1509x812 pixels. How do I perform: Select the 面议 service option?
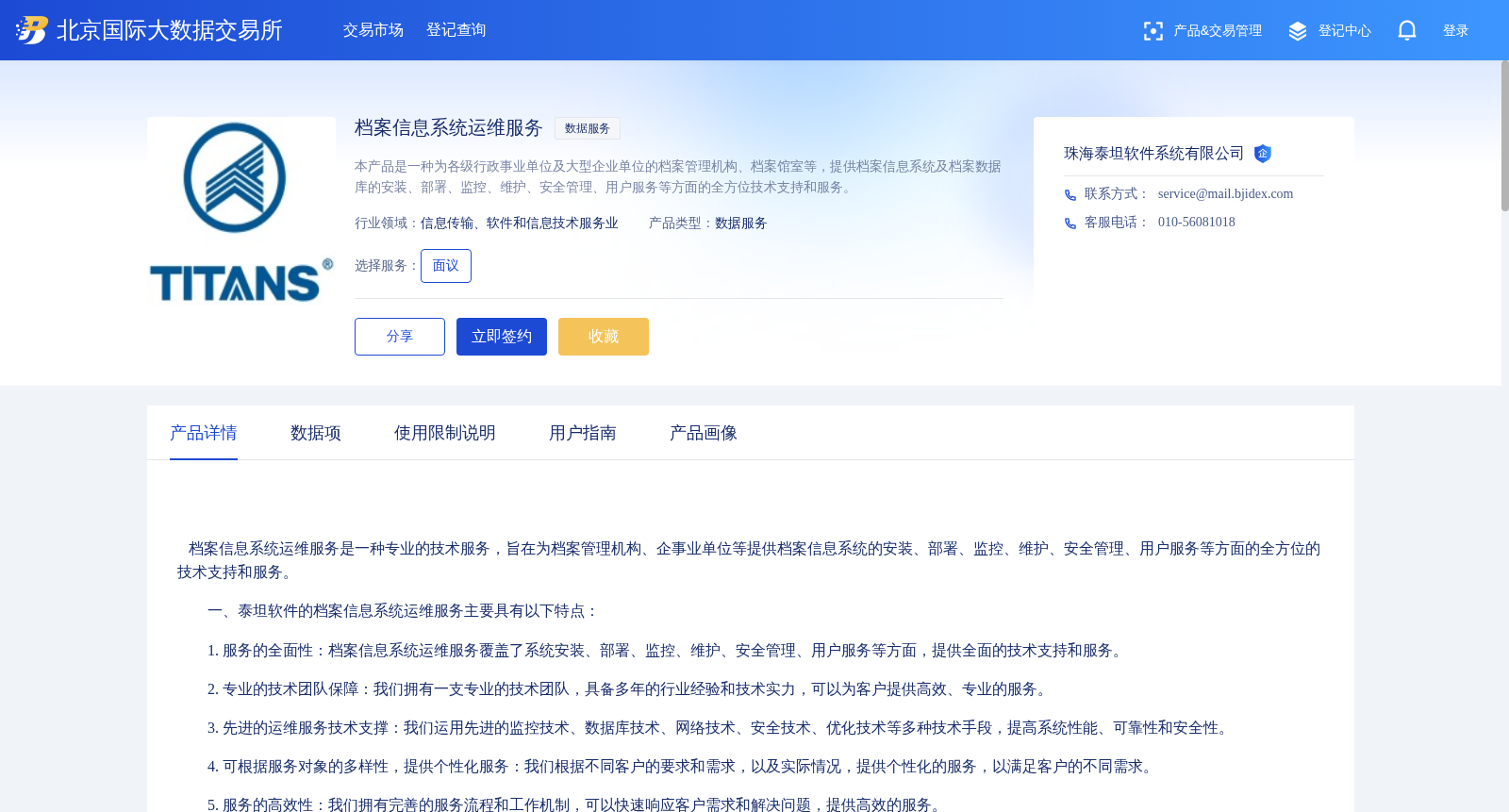coord(446,266)
